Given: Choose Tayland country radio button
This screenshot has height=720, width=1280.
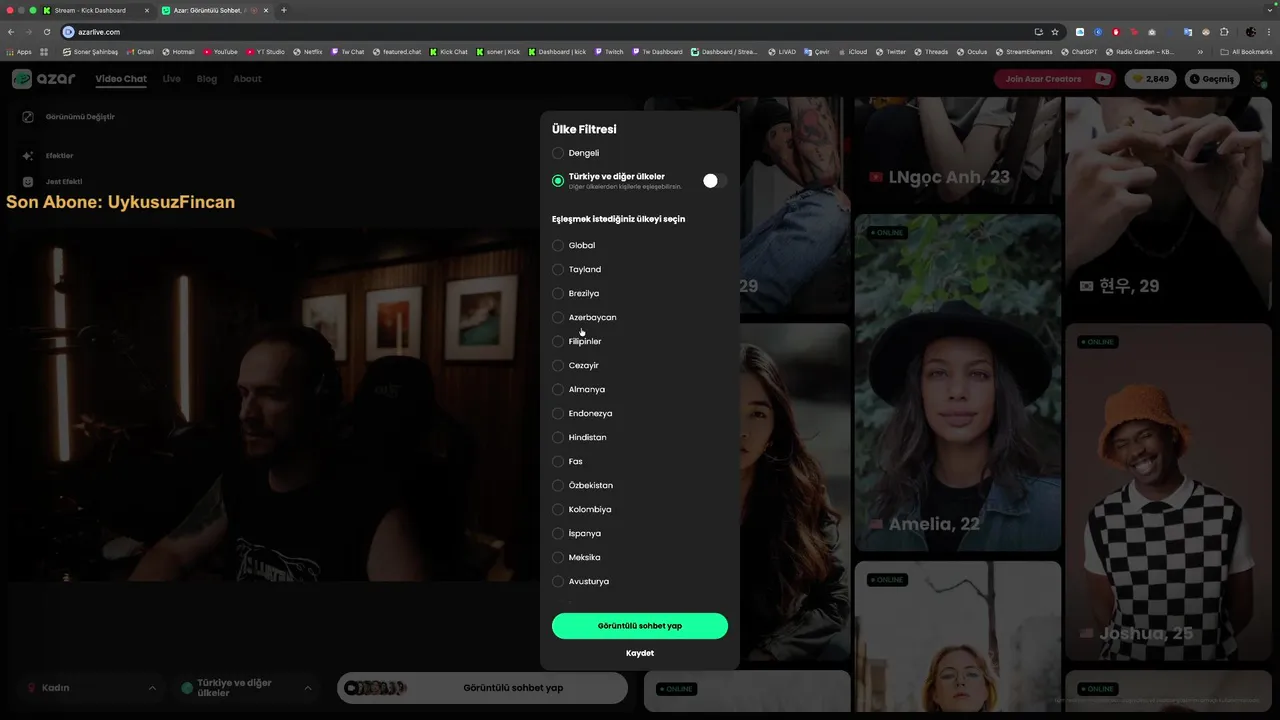Looking at the screenshot, I should [558, 269].
